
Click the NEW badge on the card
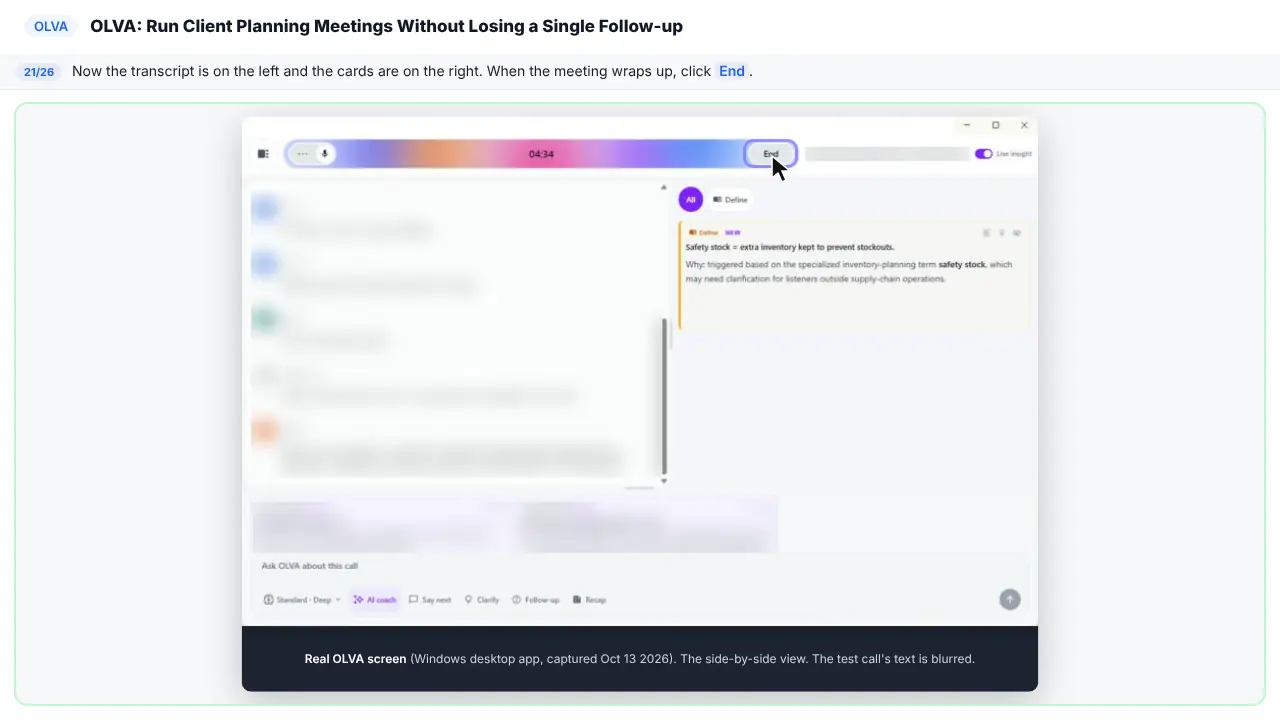coord(733,233)
